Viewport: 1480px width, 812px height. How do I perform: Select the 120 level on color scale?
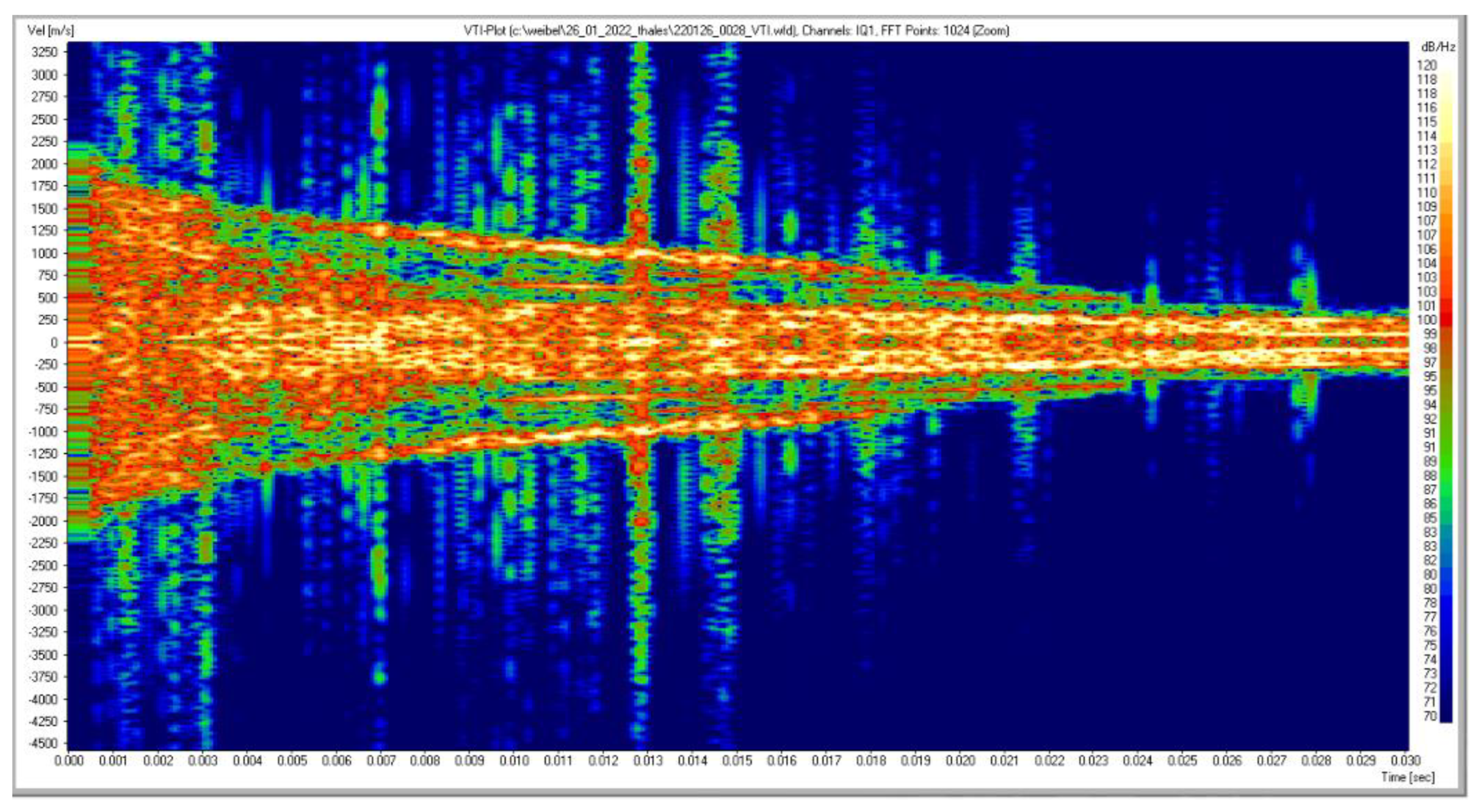(x=1427, y=65)
